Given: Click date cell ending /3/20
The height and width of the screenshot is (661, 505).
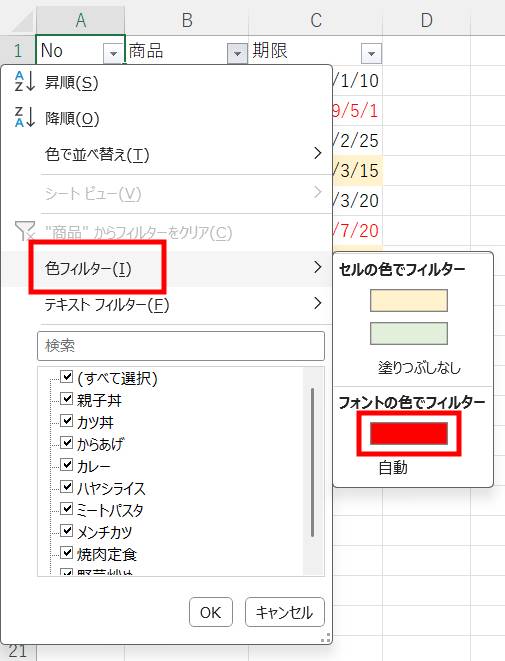Looking at the screenshot, I should 357,200.
